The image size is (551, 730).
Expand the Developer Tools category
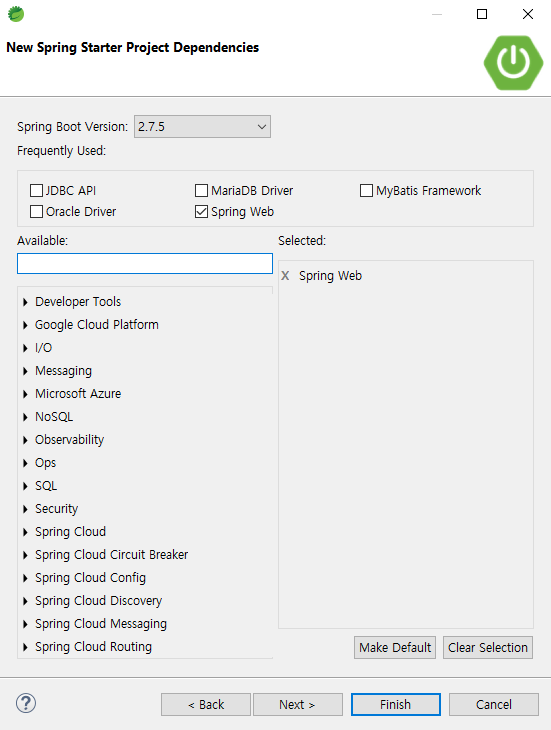(x=25, y=302)
